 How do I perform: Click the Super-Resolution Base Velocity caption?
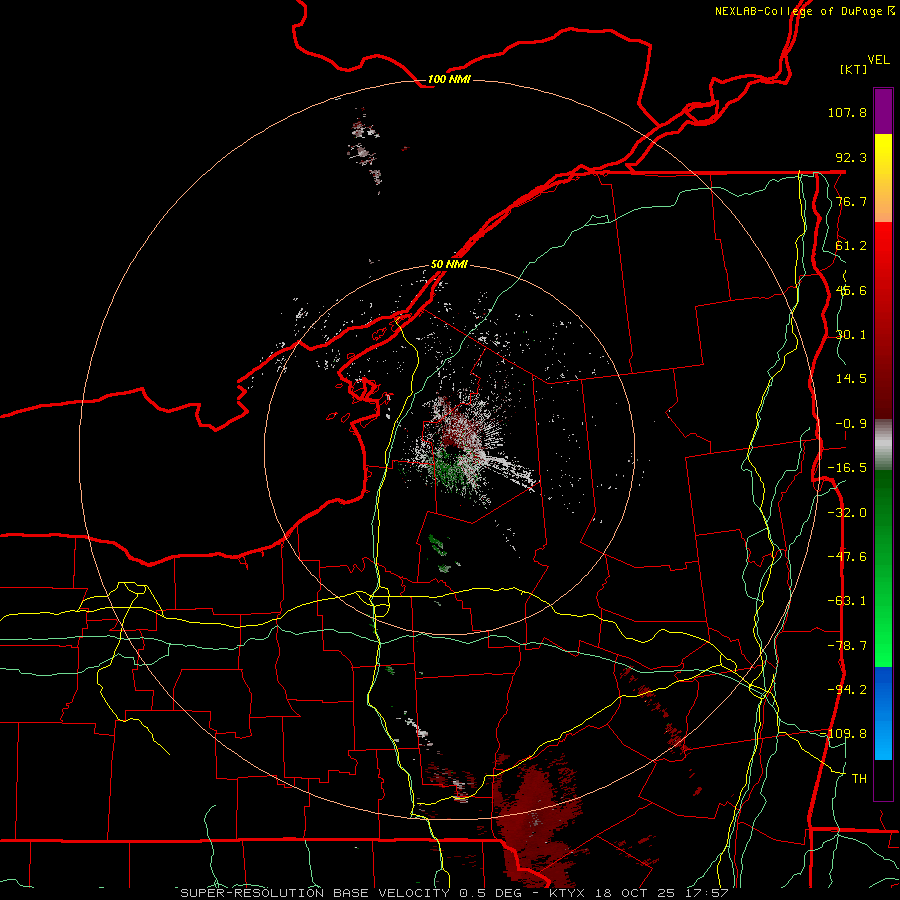click(454, 893)
